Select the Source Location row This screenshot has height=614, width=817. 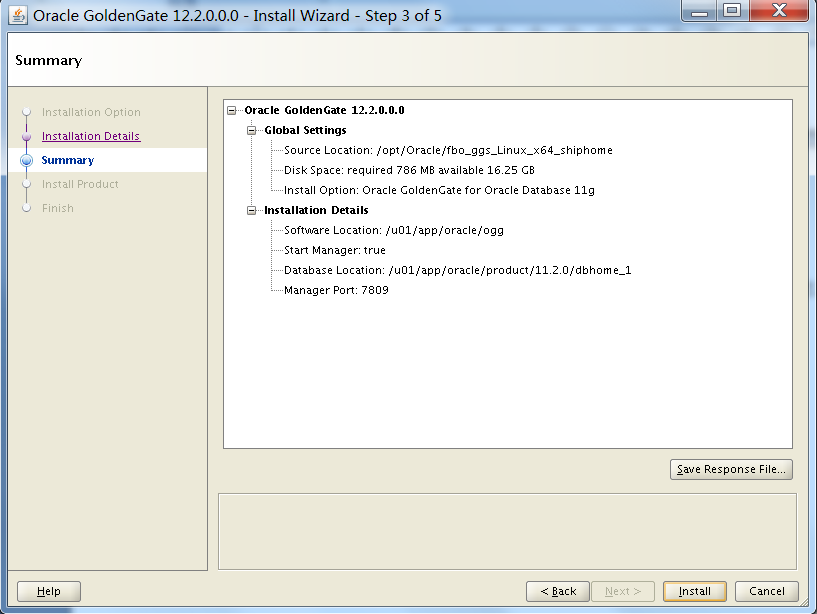click(x=448, y=150)
